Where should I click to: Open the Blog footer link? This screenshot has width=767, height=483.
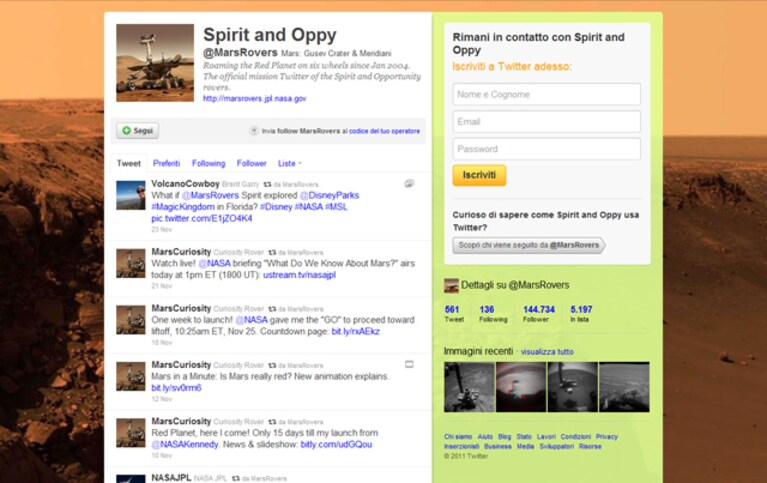point(504,437)
